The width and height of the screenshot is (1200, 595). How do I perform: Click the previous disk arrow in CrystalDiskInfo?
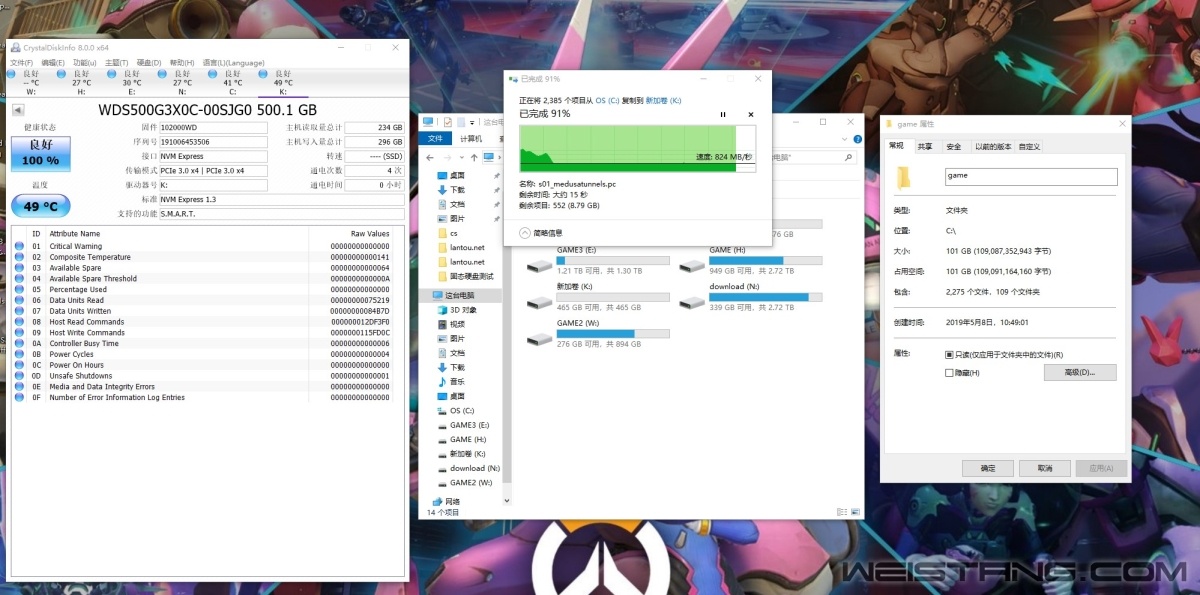18,110
